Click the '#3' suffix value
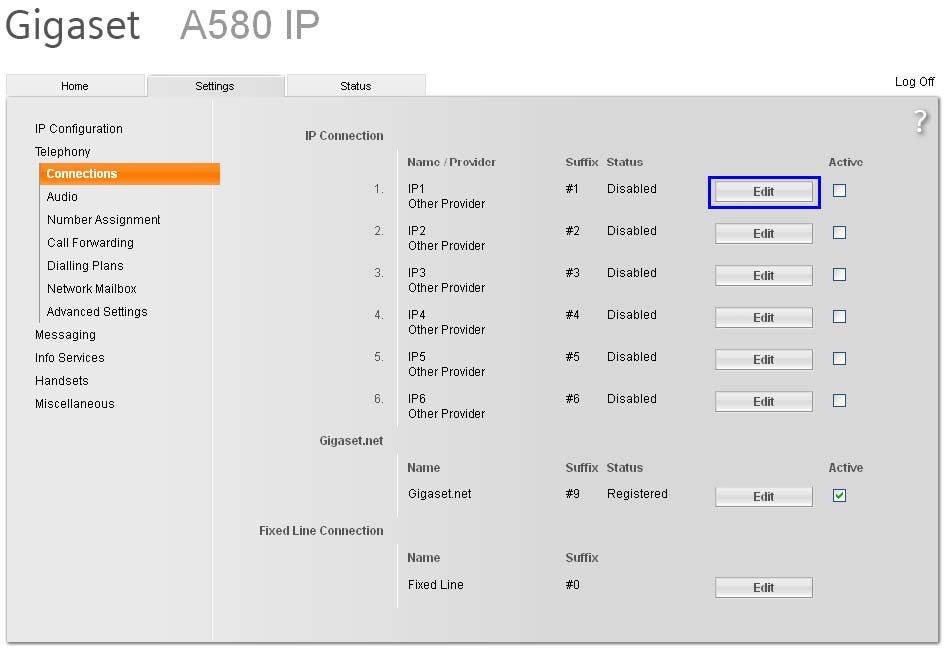This screenshot has height=649, width=948. pos(573,273)
